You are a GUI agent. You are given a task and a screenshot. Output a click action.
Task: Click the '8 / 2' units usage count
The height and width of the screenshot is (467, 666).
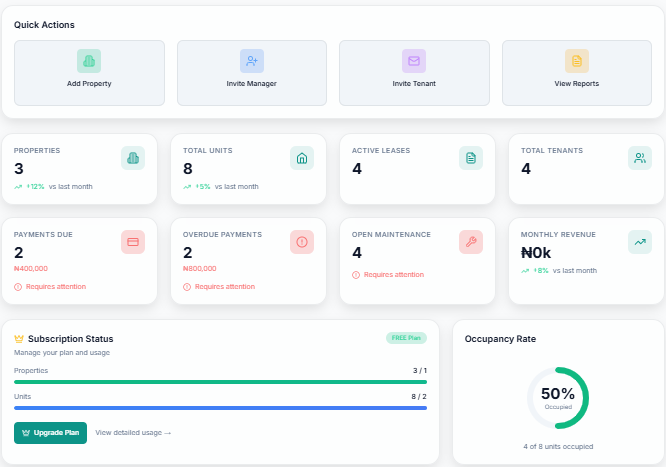[419, 396]
